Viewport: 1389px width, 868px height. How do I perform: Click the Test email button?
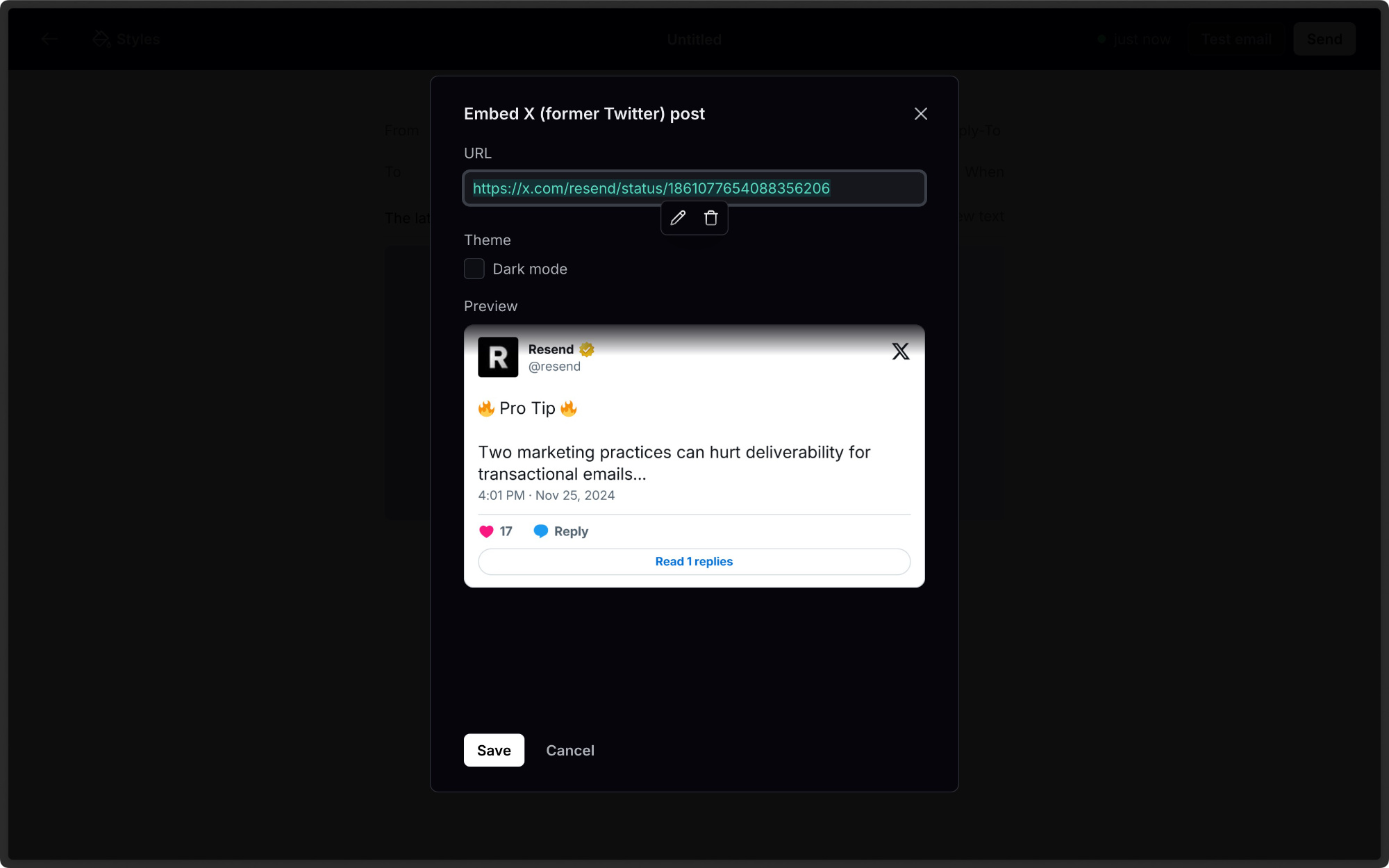(x=1236, y=40)
